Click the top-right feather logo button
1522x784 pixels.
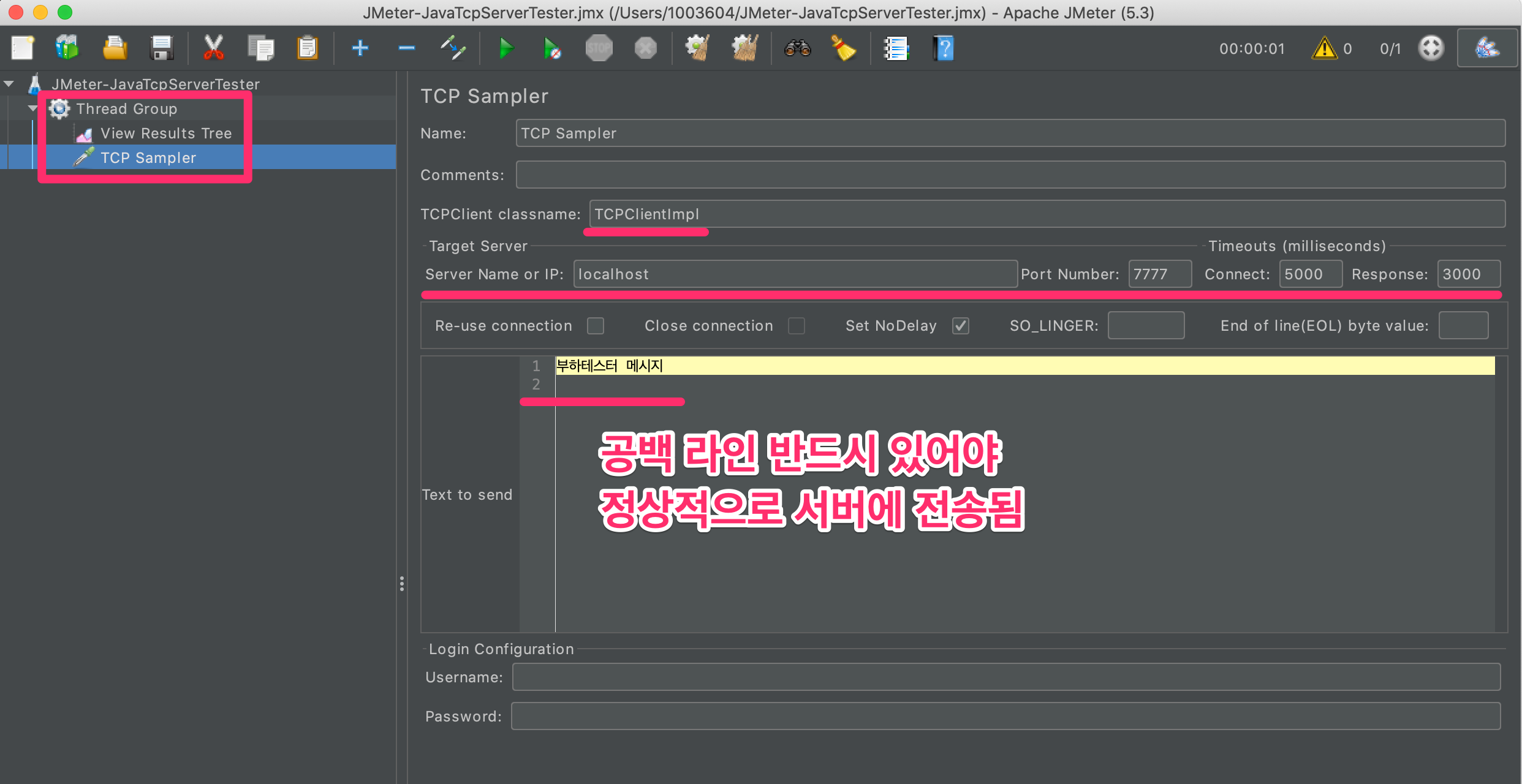[x=1487, y=48]
